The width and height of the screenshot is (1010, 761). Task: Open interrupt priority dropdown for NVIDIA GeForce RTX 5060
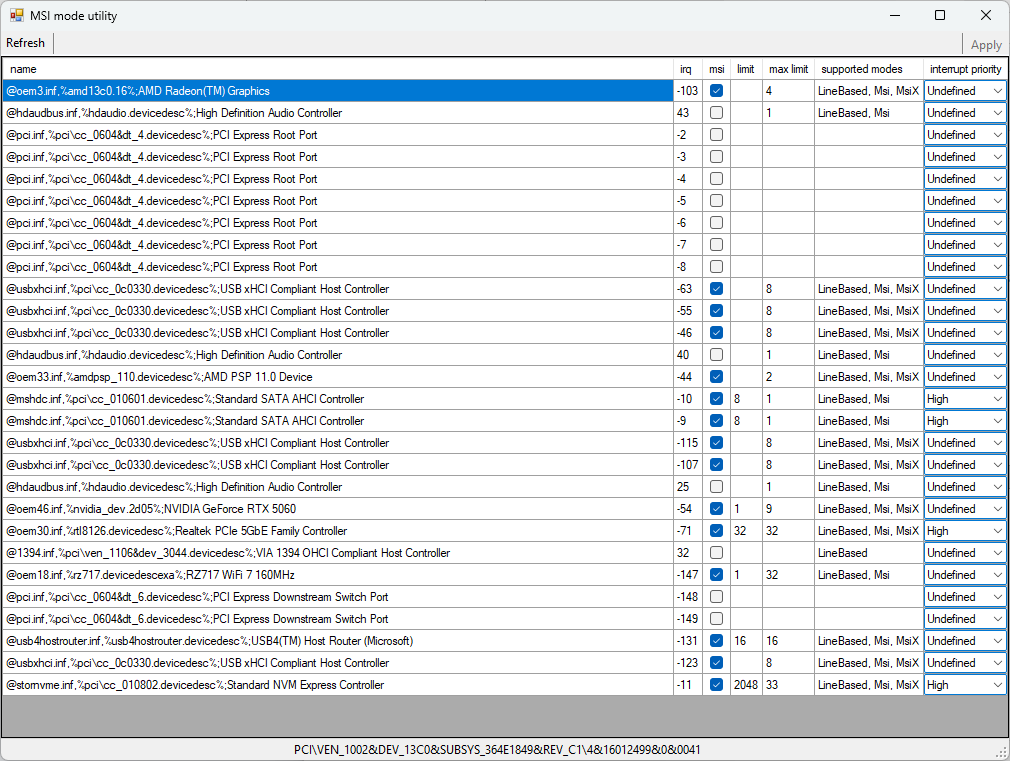point(965,509)
